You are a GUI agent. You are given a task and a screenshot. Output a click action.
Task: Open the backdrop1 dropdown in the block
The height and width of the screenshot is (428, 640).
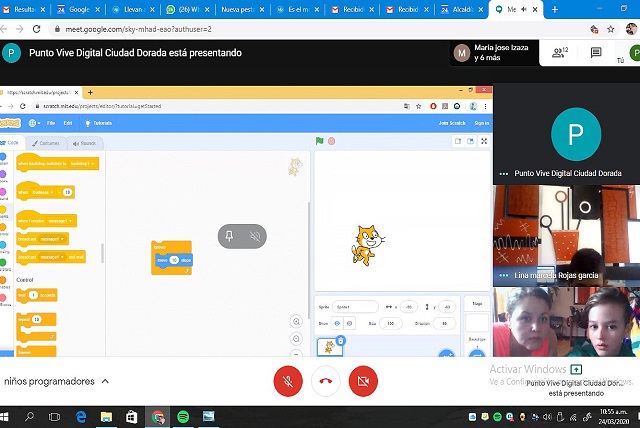[83, 164]
